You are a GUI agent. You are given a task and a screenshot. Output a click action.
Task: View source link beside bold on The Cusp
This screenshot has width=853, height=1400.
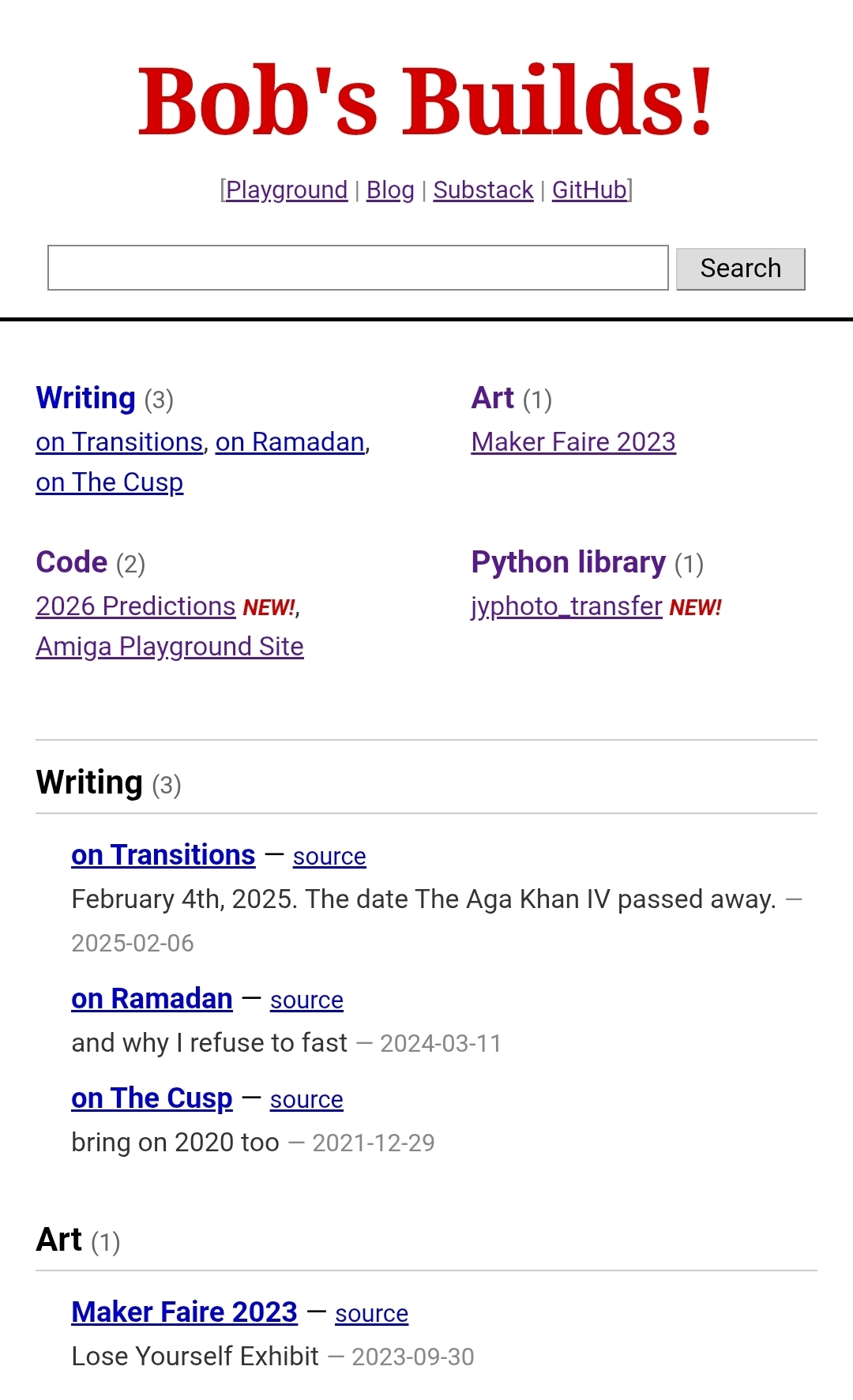pos(306,1100)
